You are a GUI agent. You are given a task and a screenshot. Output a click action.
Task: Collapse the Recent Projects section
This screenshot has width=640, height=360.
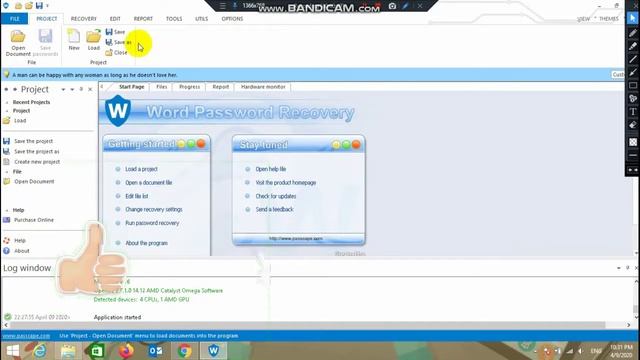tap(7, 102)
